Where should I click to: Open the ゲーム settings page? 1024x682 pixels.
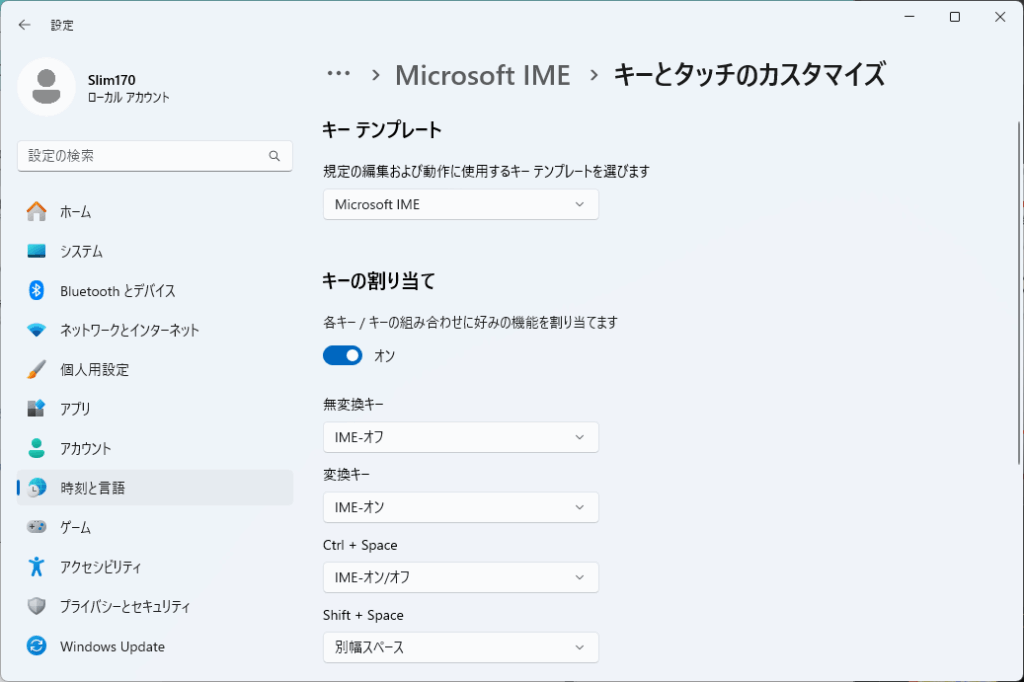click(x=155, y=527)
